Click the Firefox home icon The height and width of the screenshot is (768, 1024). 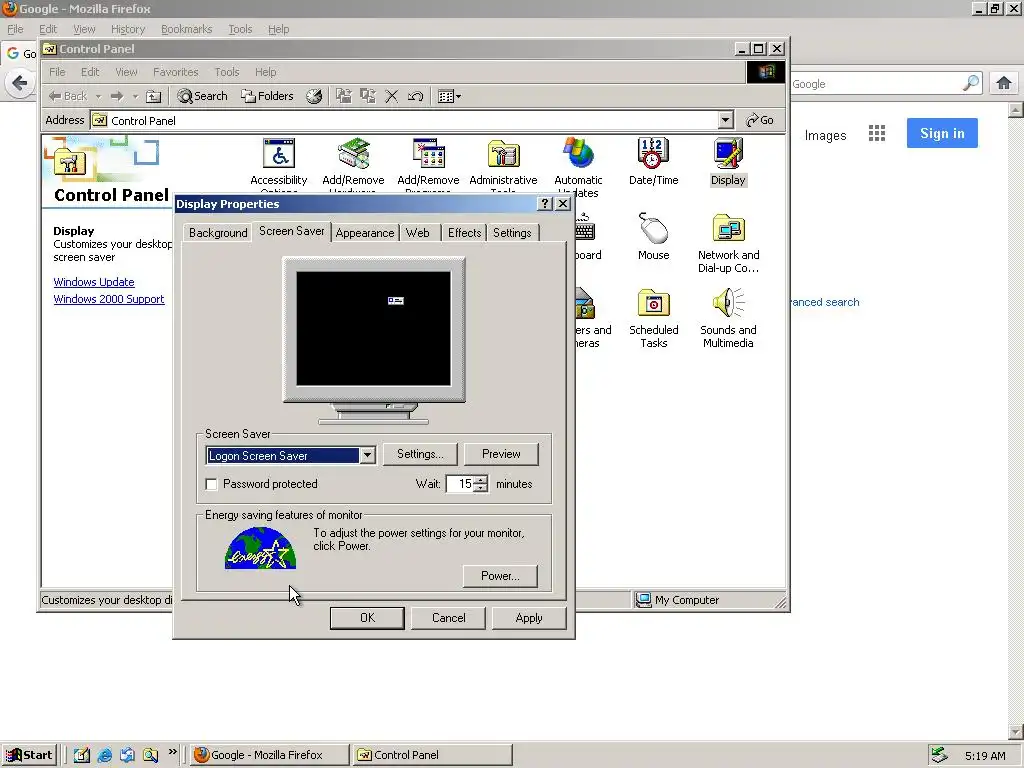[x=1004, y=83]
